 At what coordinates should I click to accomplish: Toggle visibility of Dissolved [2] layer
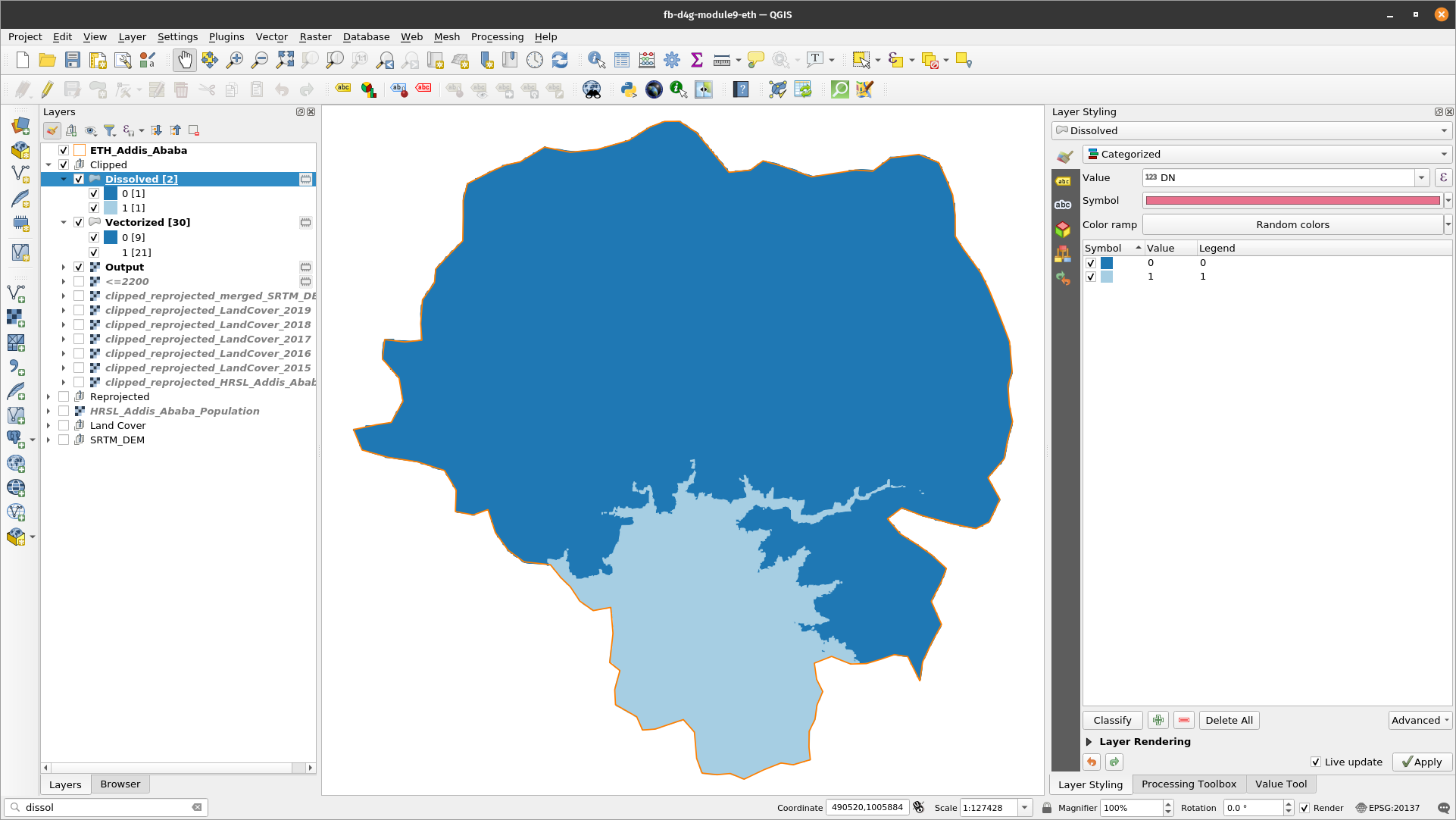click(x=79, y=179)
